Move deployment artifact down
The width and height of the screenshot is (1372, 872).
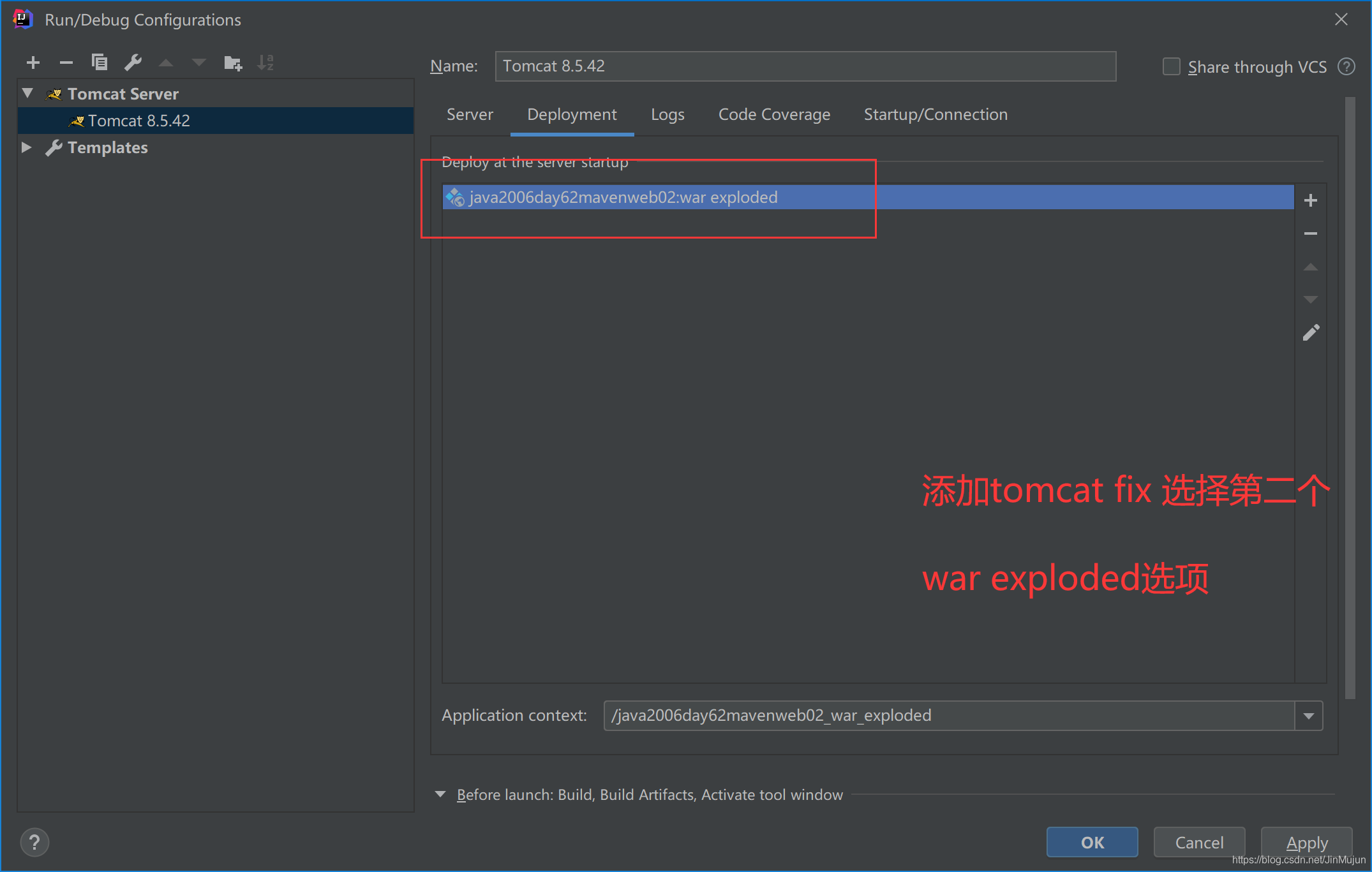pos(1310,299)
